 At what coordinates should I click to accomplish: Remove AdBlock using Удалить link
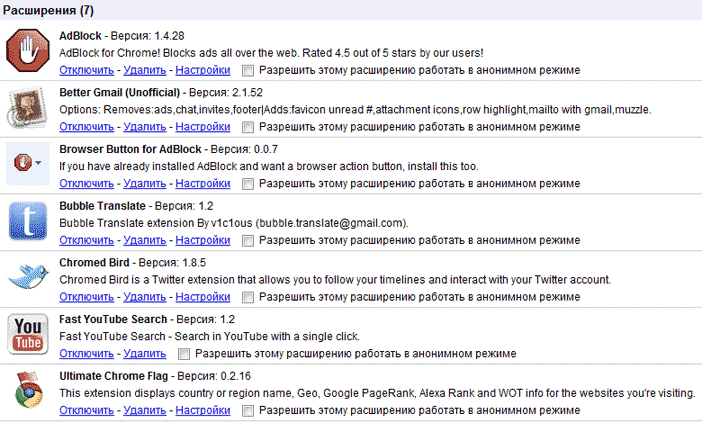click(145, 70)
